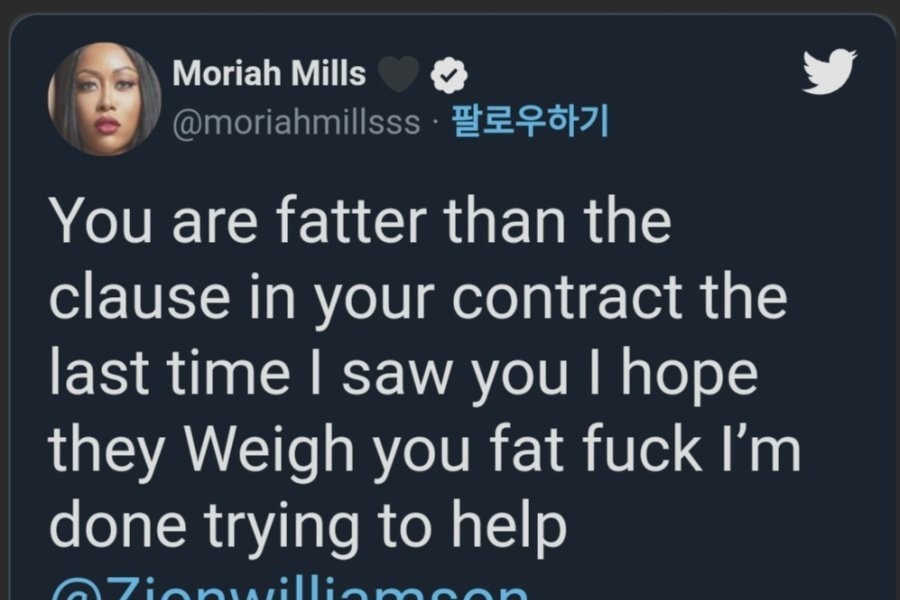Open Moriah Mills' profile picture
900x600 pixels.
coord(104,99)
